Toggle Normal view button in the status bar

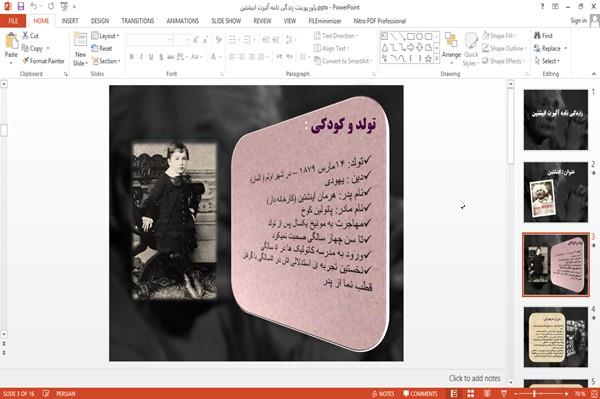[454, 394]
